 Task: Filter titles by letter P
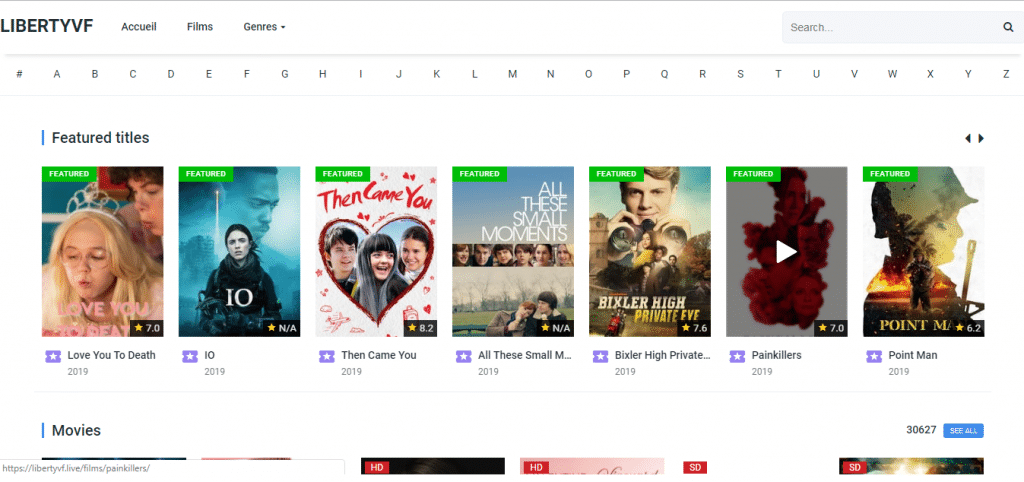coord(626,74)
